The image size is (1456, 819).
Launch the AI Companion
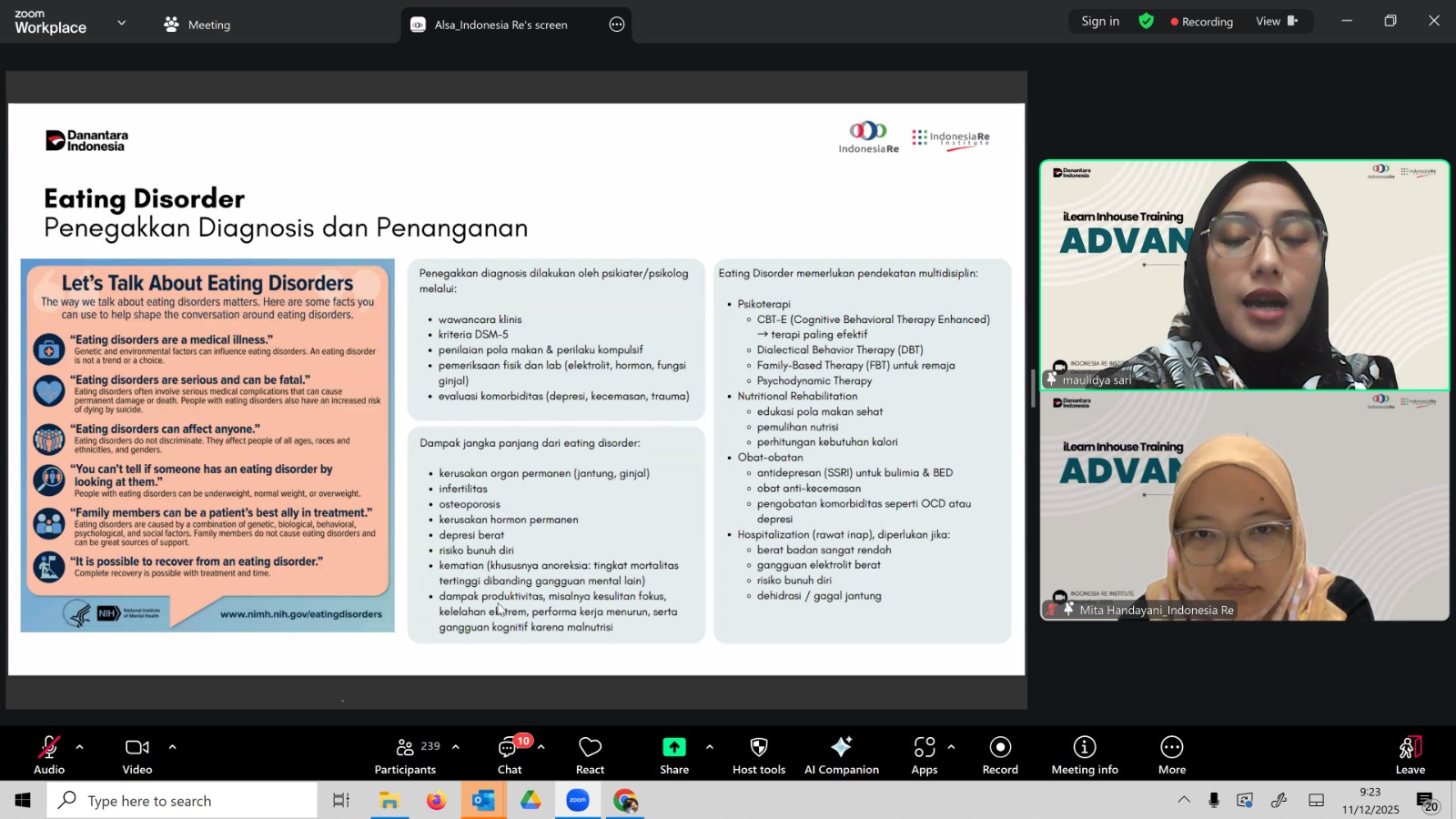[x=841, y=754]
